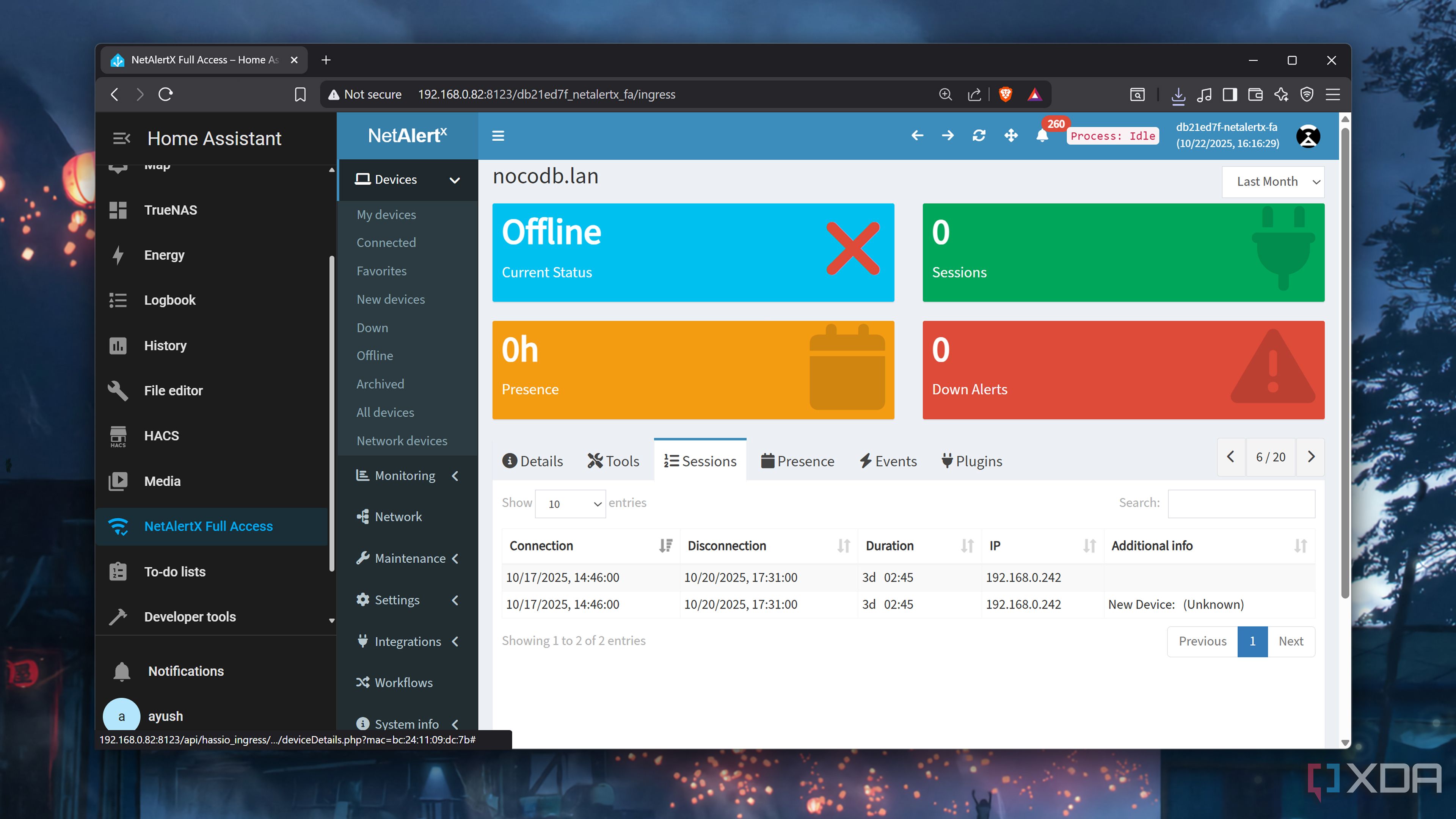Screen dimensions: 1456x819
Task: Open Brave Leo AI sparkle icon
Action: [1281, 94]
